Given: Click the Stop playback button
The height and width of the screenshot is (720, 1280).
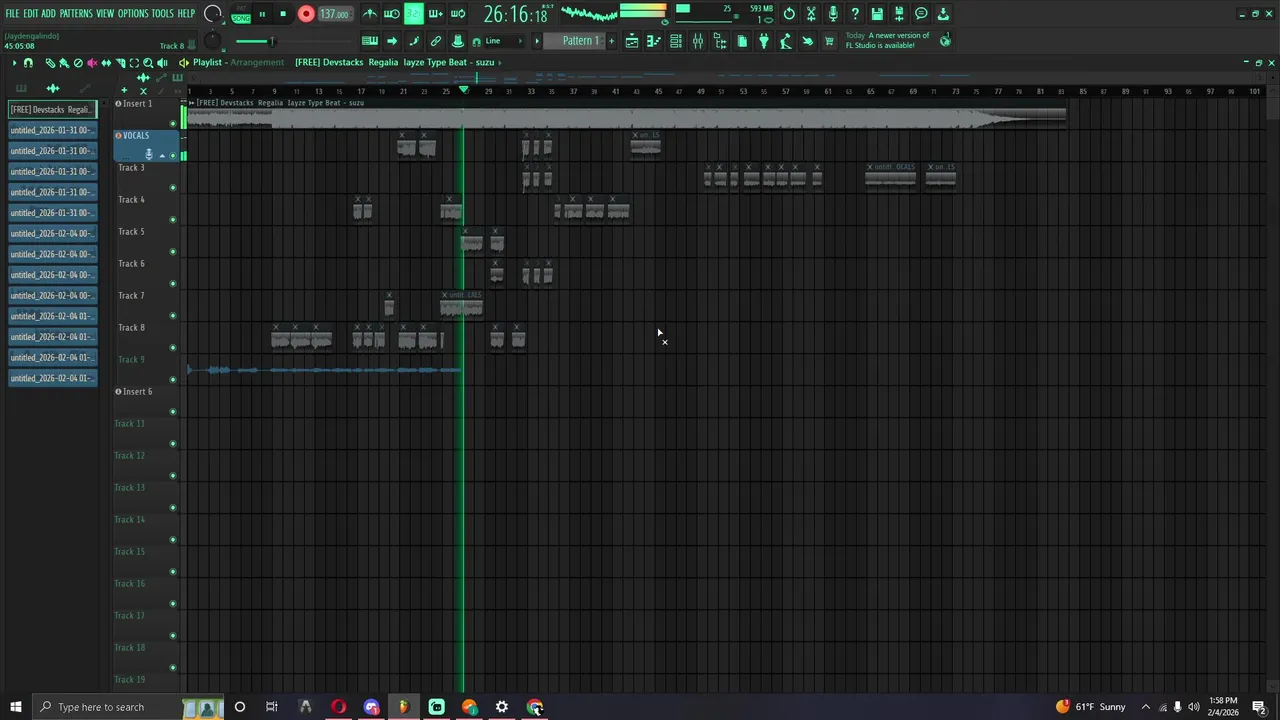Looking at the screenshot, I should pyautogui.click(x=283, y=14).
